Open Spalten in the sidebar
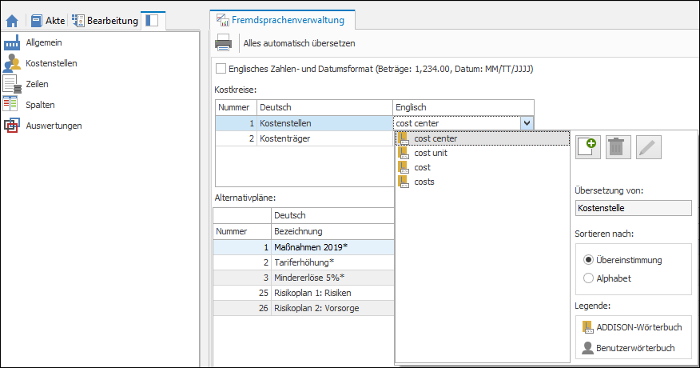This screenshot has width=700, height=368. point(40,105)
